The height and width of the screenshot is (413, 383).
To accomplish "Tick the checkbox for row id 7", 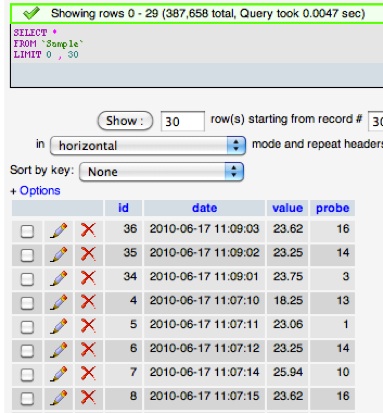I will point(27,375).
